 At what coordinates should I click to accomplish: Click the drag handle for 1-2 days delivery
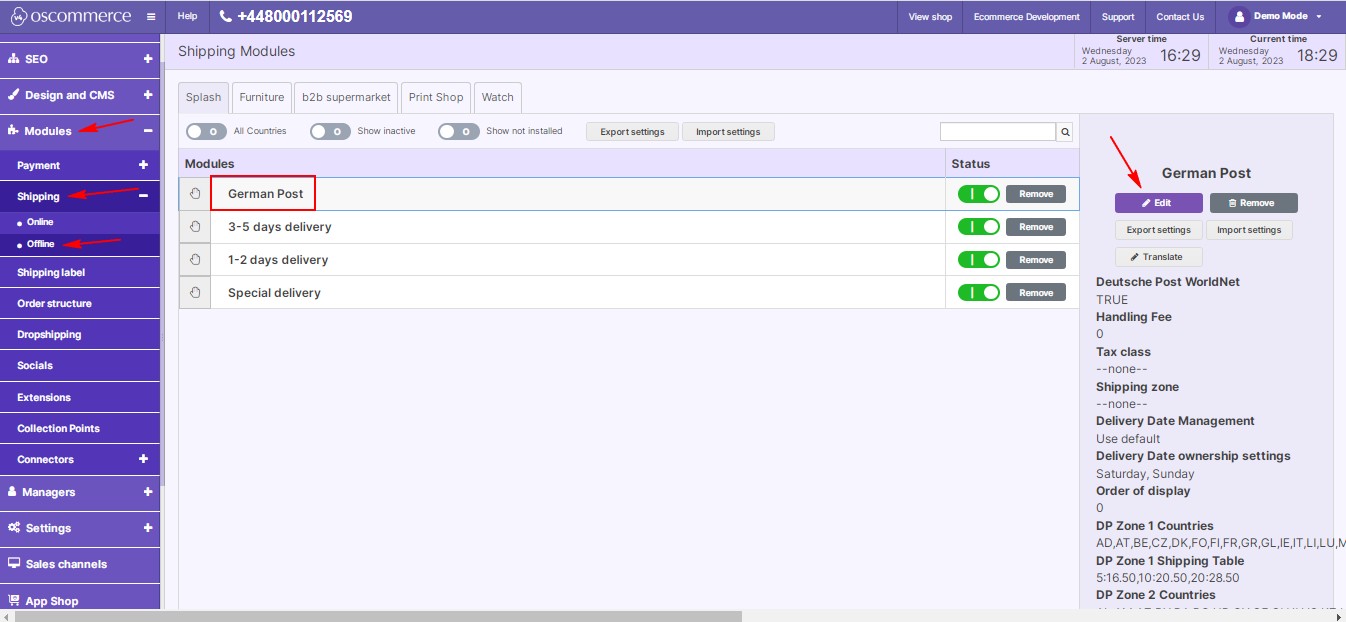(195, 260)
